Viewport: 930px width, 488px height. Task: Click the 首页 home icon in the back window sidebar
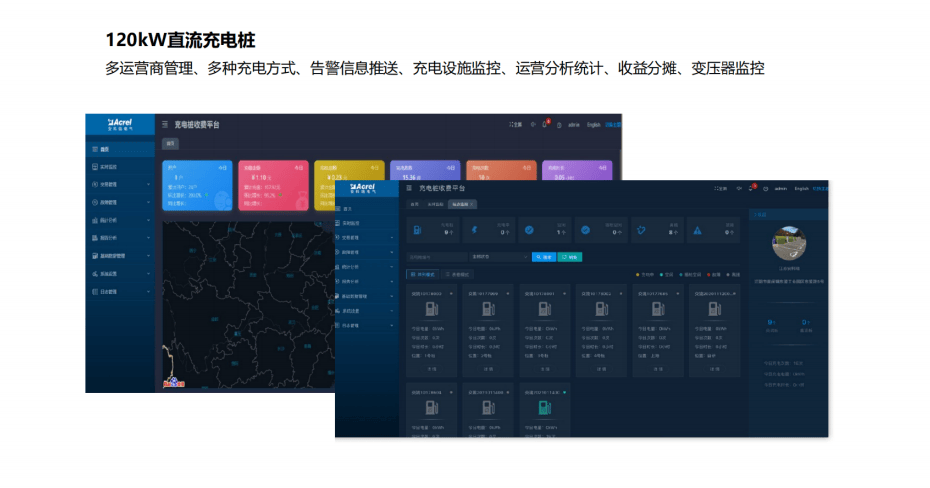click(x=95, y=149)
